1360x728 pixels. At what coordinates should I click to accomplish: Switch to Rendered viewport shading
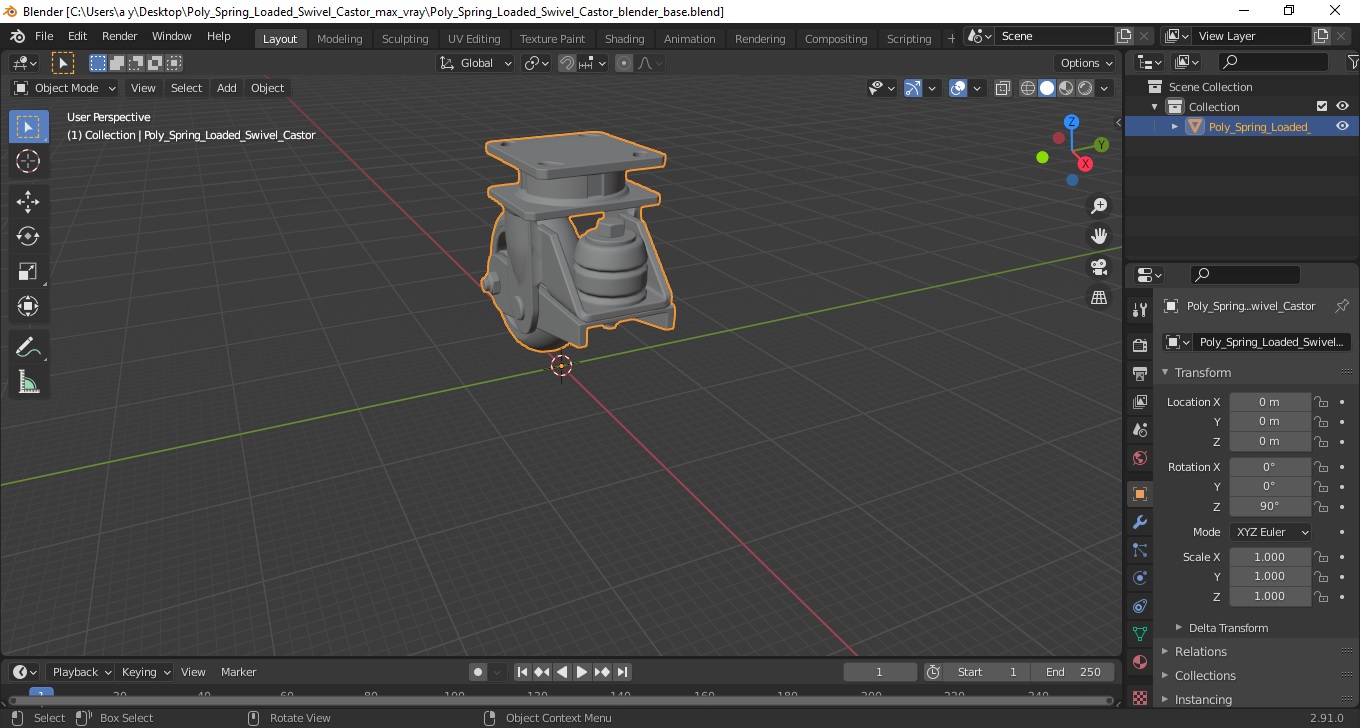point(1085,88)
